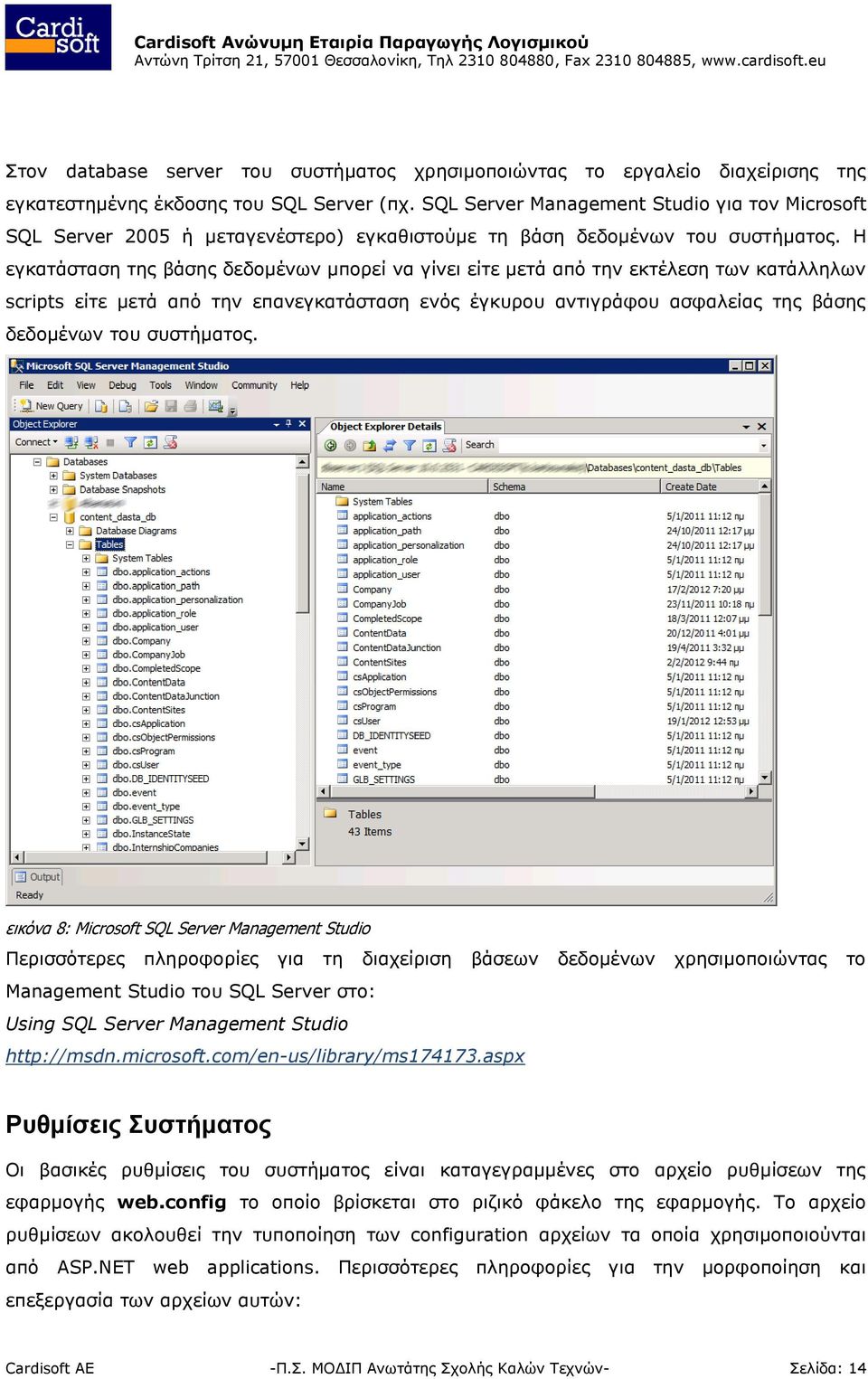
Task: Open the View menu
Action: click(x=86, y=385)
